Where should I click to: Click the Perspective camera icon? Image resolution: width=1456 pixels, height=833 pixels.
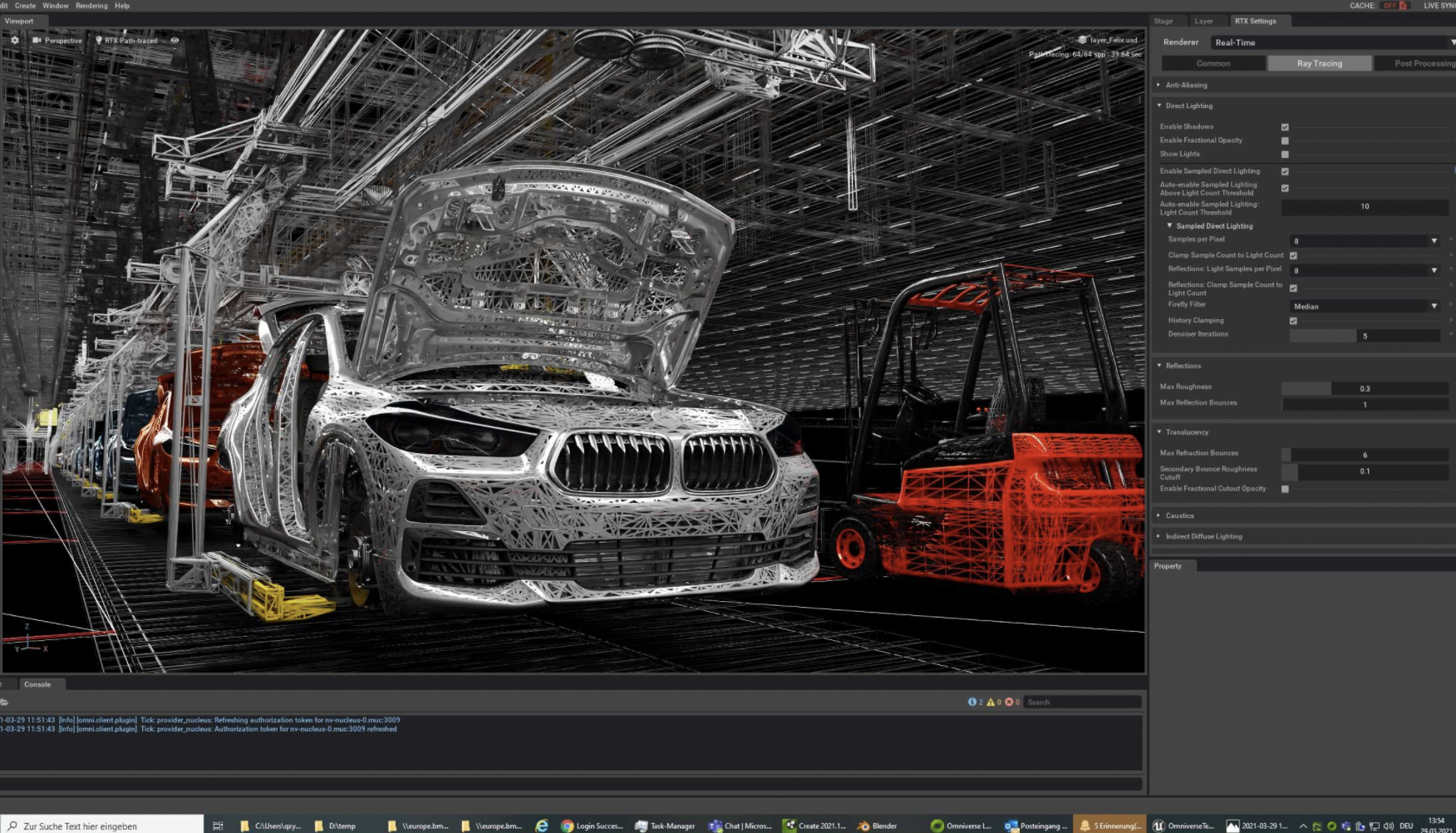37,40
